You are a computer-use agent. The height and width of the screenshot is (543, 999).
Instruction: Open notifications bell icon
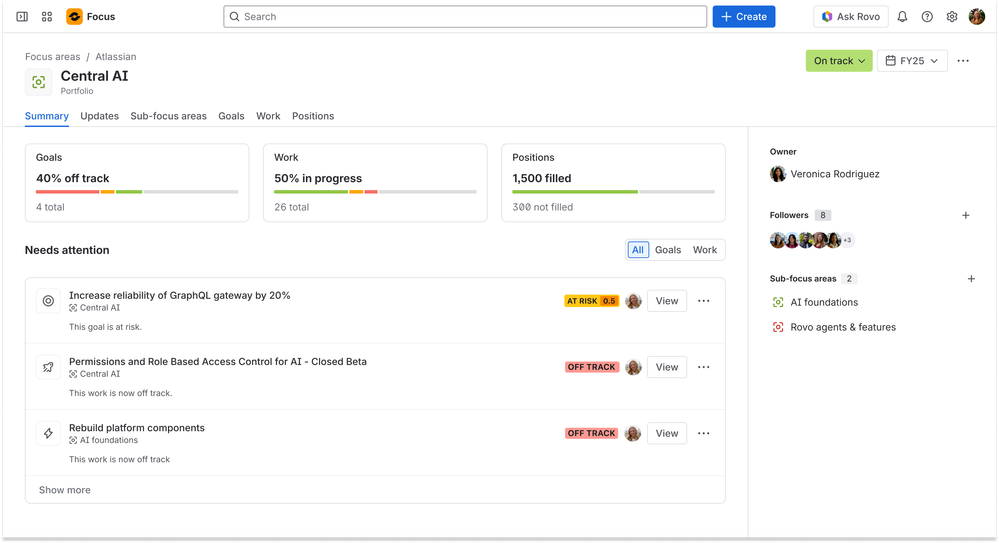point(902,17)
